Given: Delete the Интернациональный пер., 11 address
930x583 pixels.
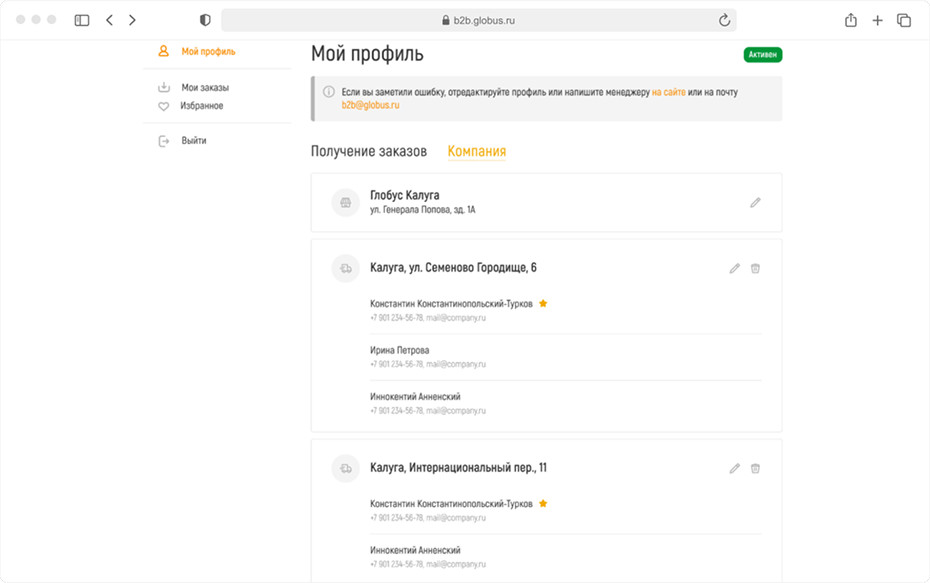Looking at the screenshot, I should (756, 468).
